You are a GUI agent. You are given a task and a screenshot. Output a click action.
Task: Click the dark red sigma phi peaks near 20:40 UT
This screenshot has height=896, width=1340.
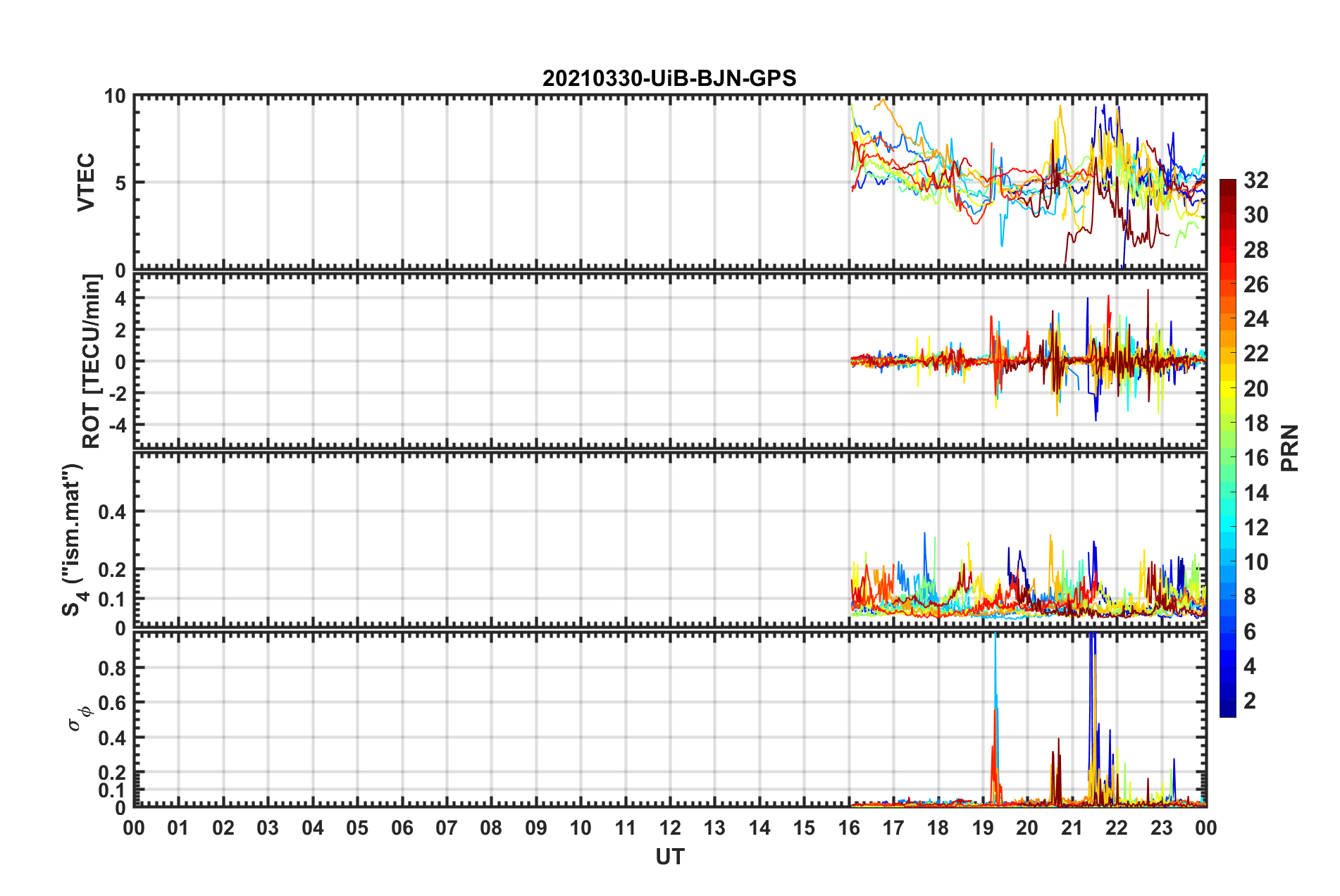(x=1055, y=771)
